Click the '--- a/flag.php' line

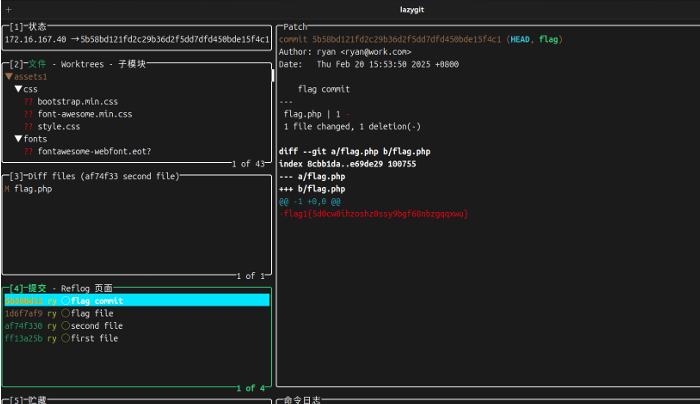tap(312, 176)
